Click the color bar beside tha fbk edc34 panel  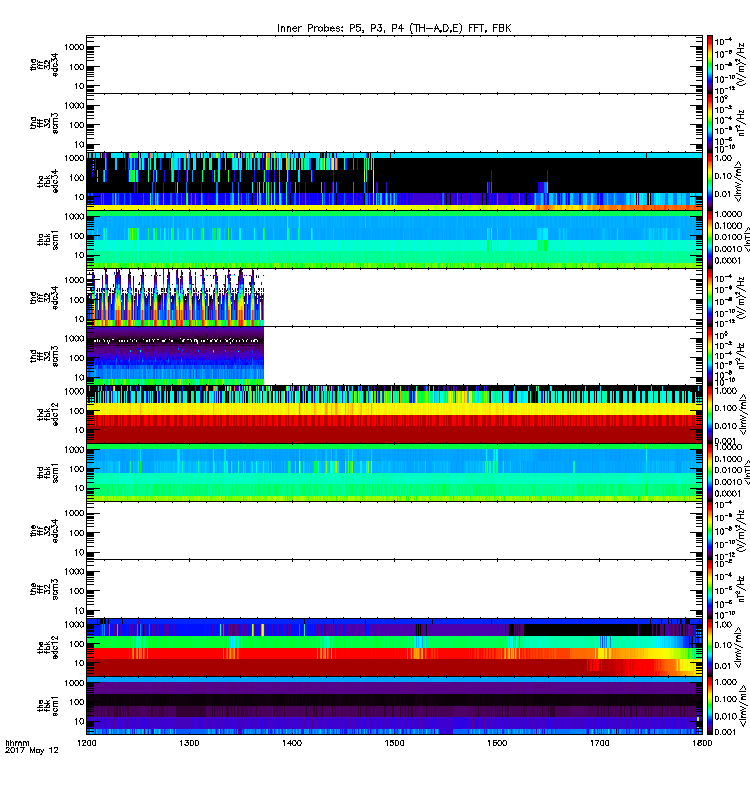tap(710, 181)
